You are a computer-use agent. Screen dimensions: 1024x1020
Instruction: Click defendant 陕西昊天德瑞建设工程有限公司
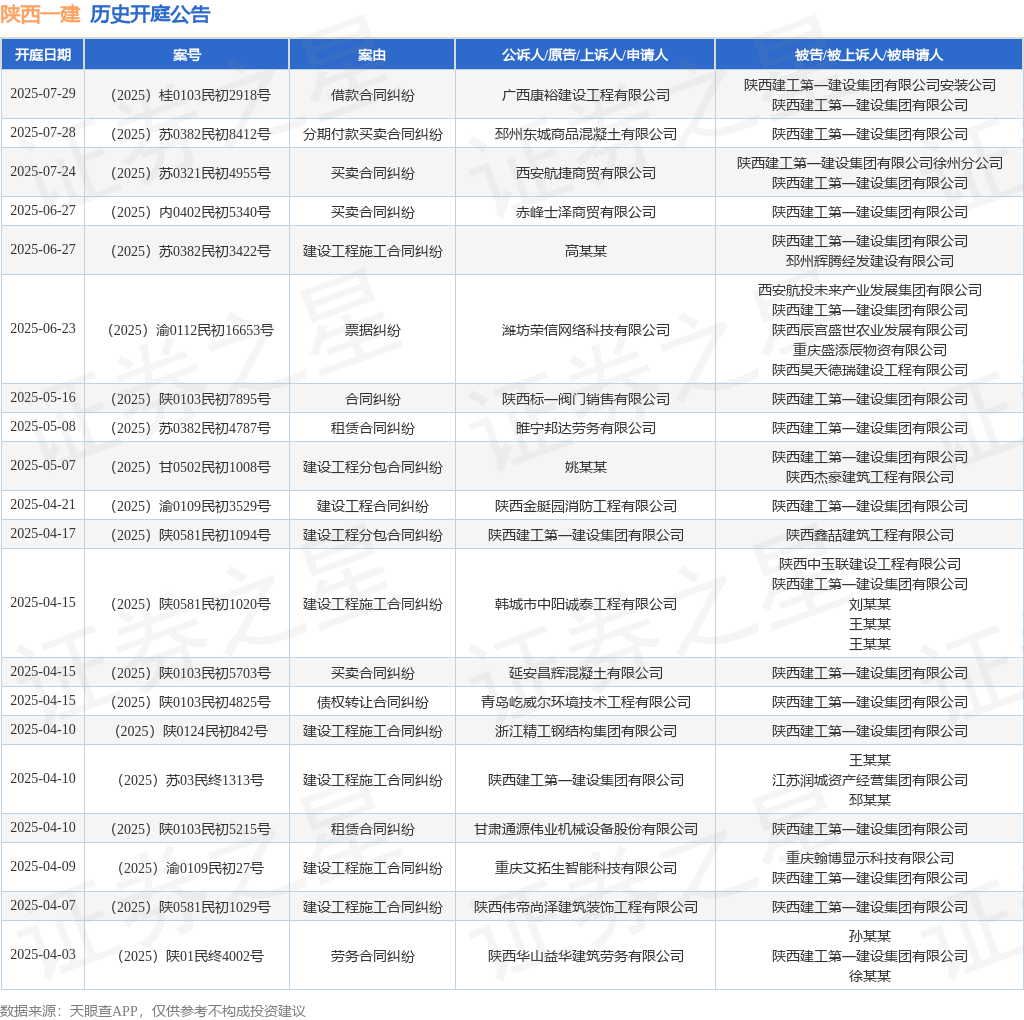pyautogui.click(x=869, y=370)
